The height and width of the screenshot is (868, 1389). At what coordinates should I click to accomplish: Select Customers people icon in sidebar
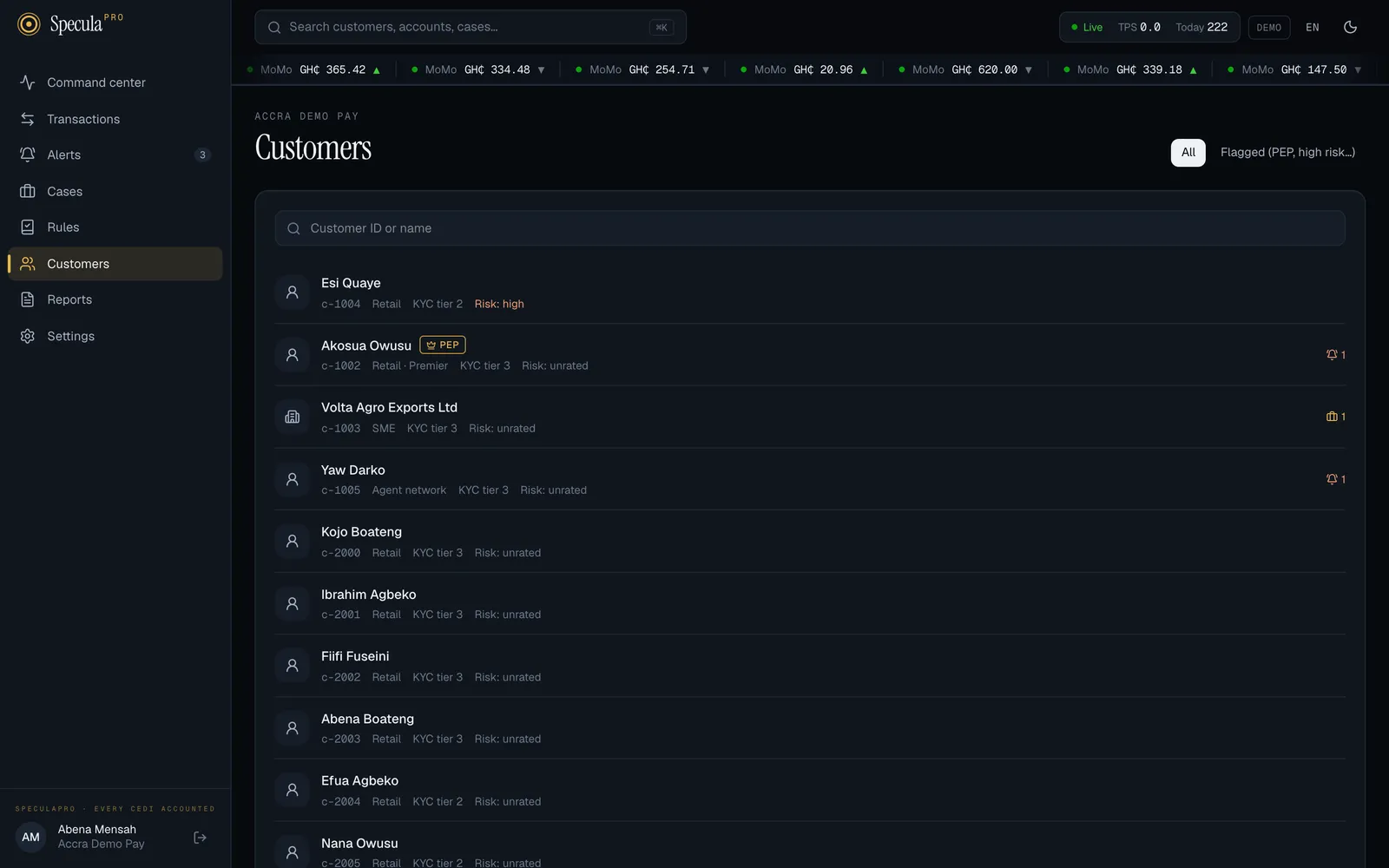pyautogui.click(x=28, y=264)
